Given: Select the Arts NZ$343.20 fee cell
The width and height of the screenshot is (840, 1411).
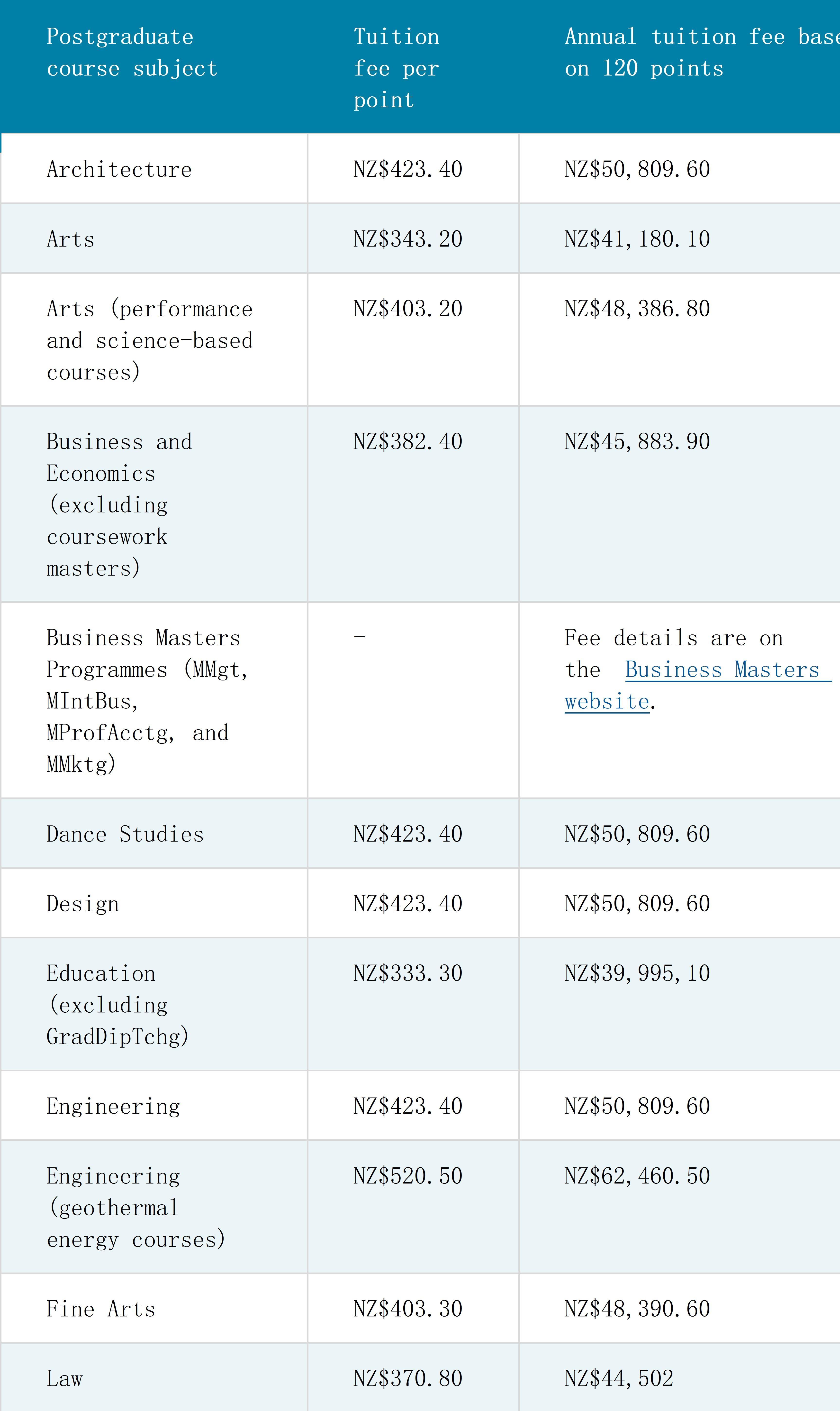Looking at the screenshot, I should point(407,239).
